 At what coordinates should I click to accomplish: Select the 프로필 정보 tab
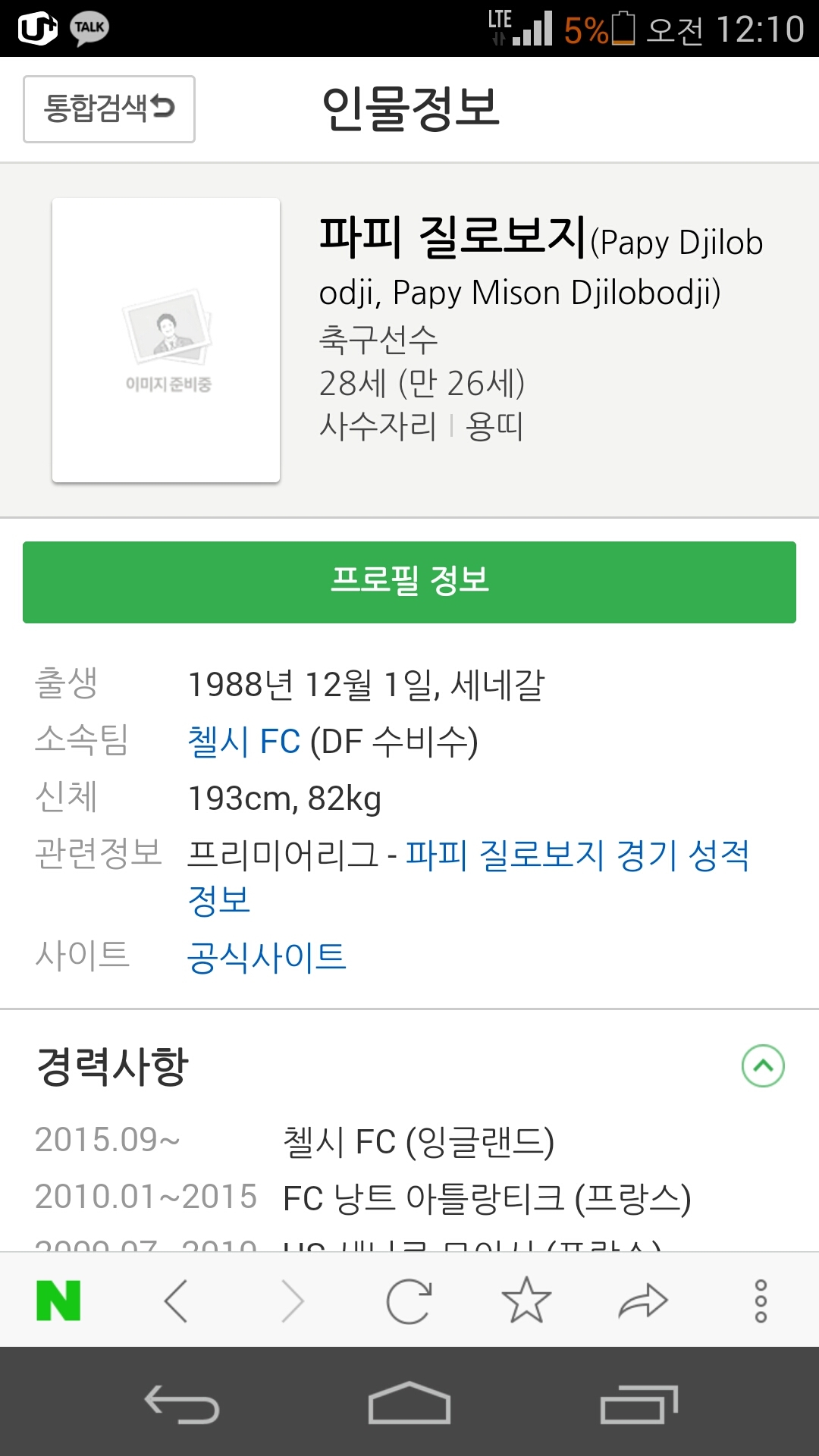tap(409, 582)
